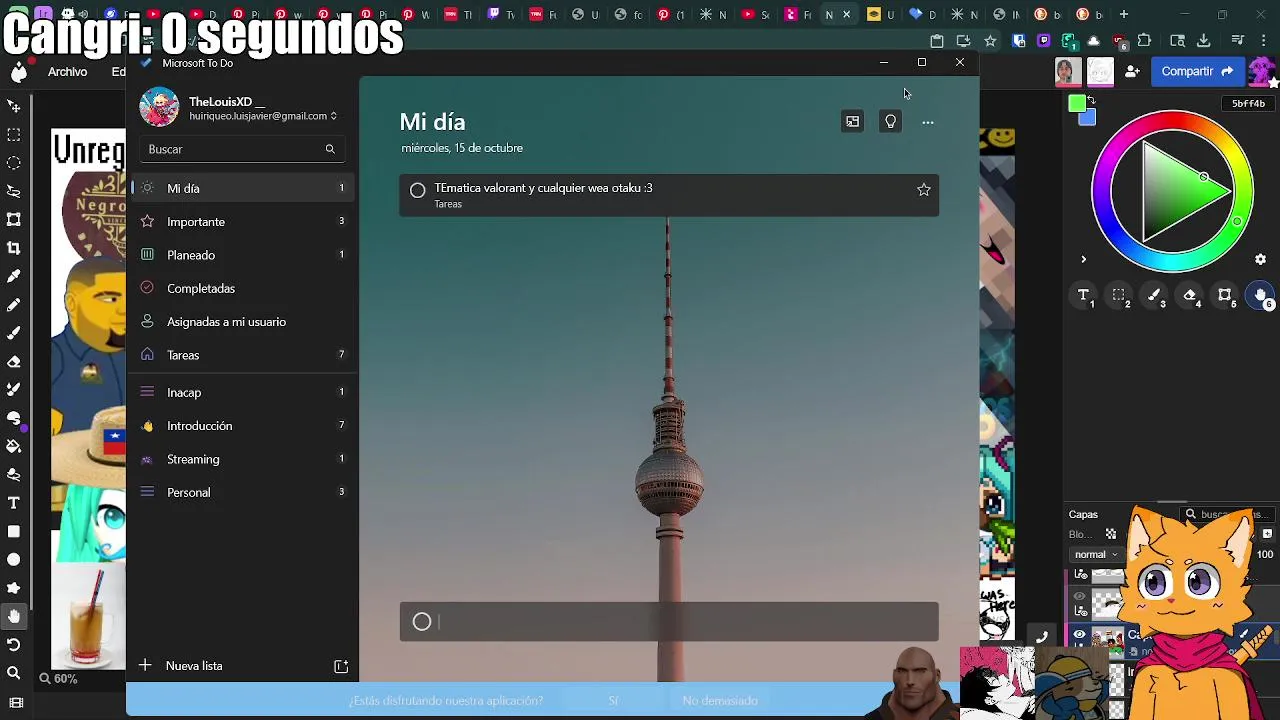Click the Buscar search field in To Do

click(243, 149)
